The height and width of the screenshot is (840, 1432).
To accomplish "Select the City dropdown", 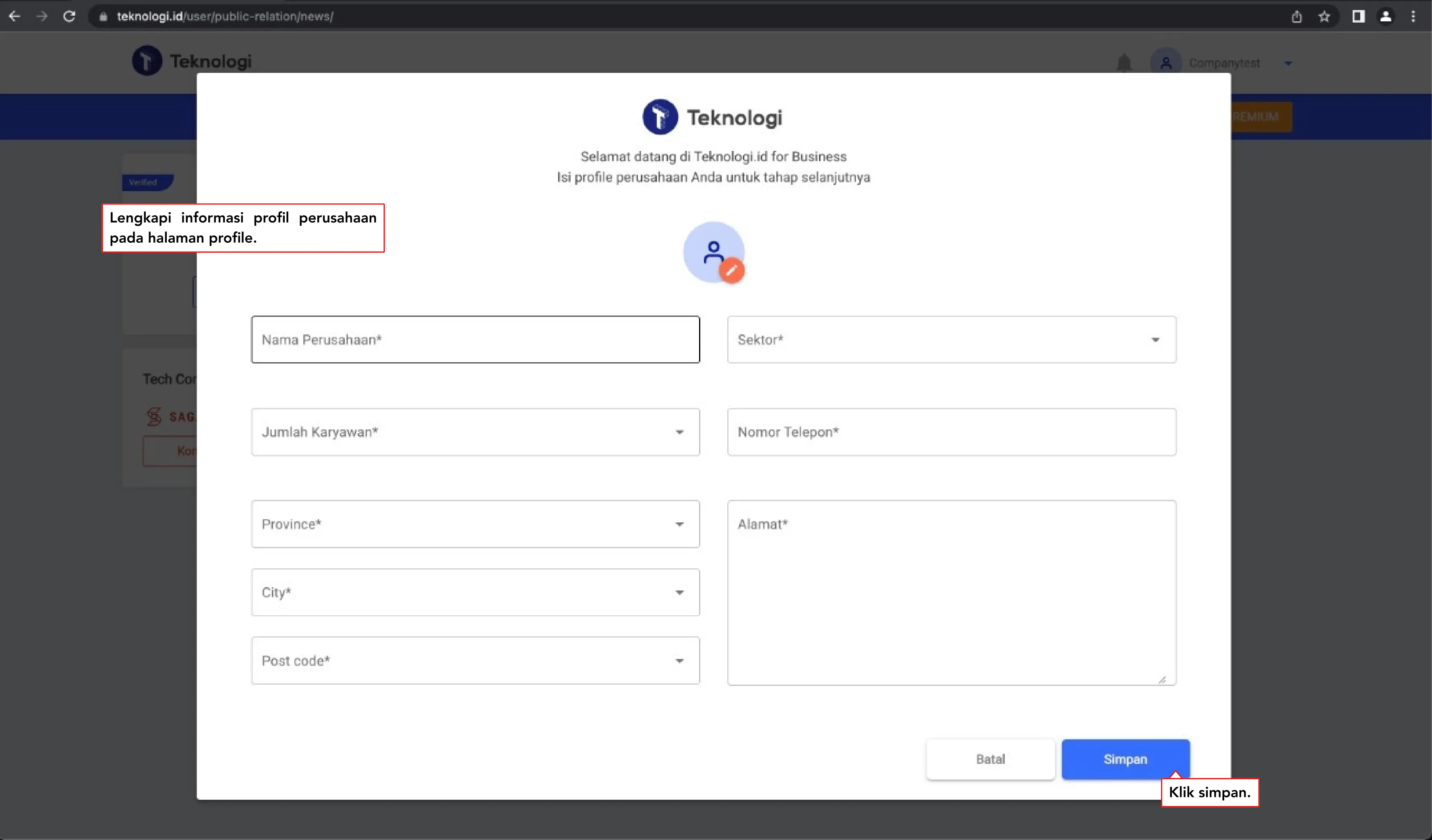I will 475,592.
